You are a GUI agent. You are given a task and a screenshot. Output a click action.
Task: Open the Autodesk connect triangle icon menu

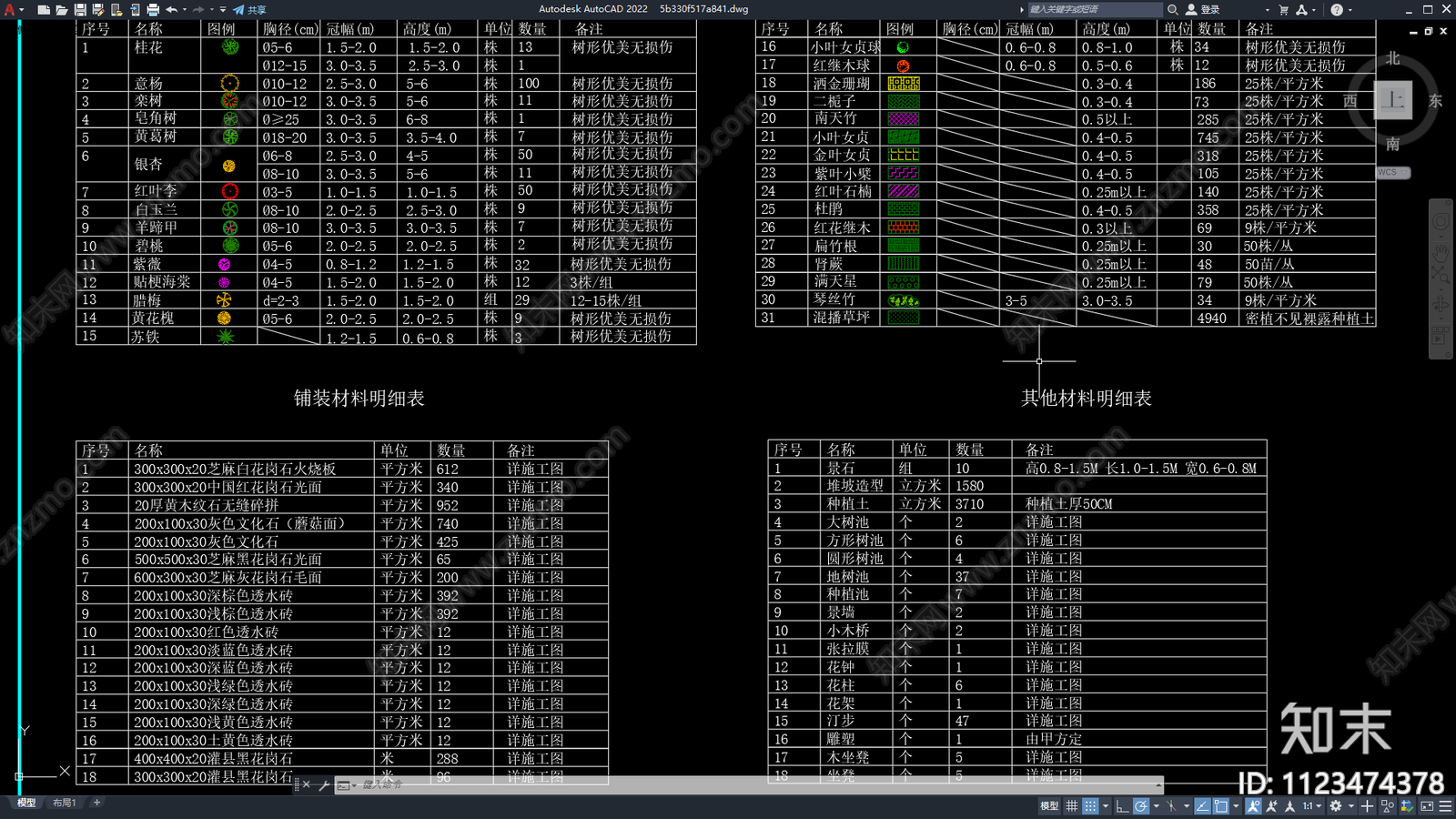coord(1302,9)
